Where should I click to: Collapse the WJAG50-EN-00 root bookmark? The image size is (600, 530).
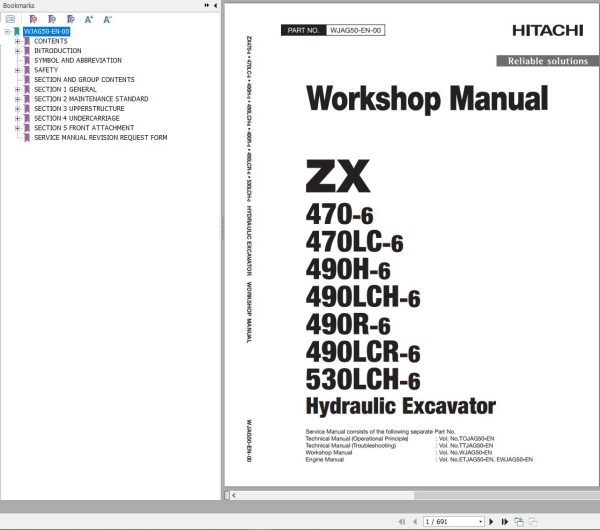(x=7, y=31)
